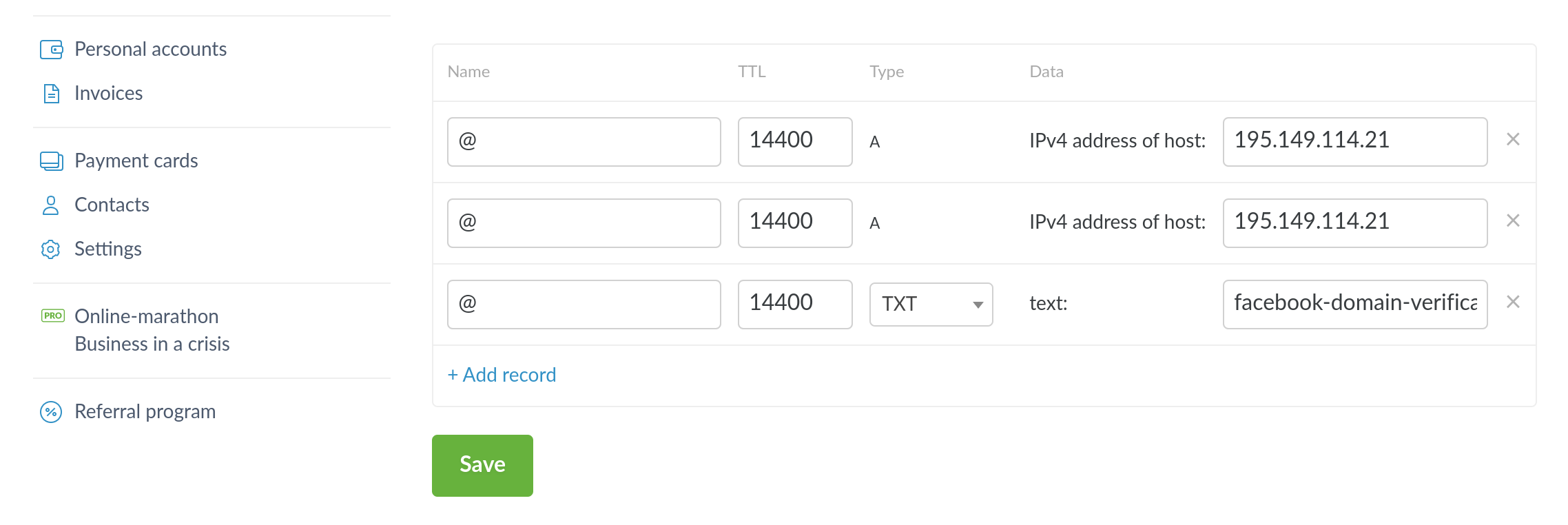The height and width of the screenshot is (525, 1568).
Task: Click the Add record link
Action: pos(502,375)
